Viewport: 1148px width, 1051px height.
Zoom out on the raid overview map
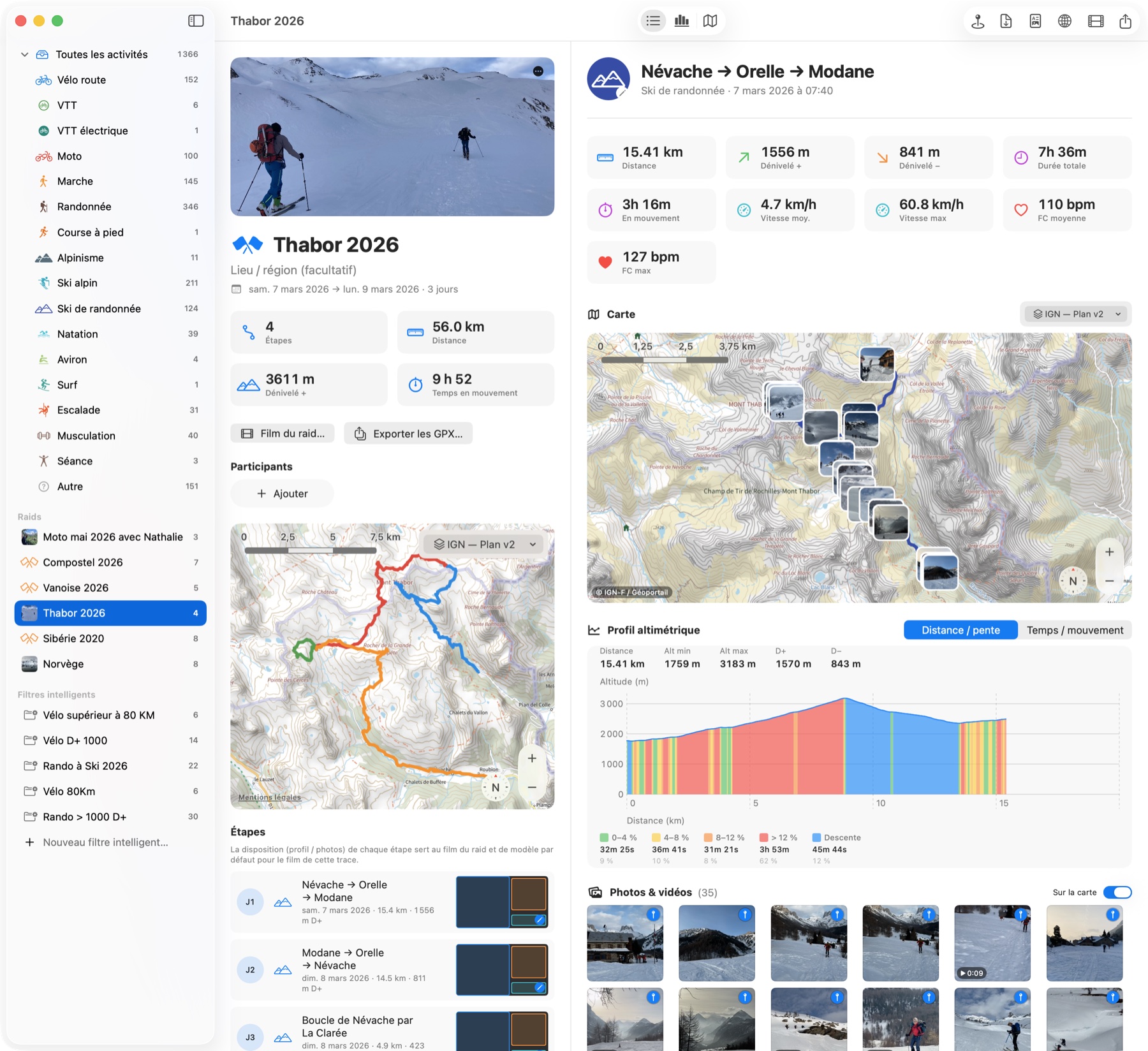tap(532, 788)
